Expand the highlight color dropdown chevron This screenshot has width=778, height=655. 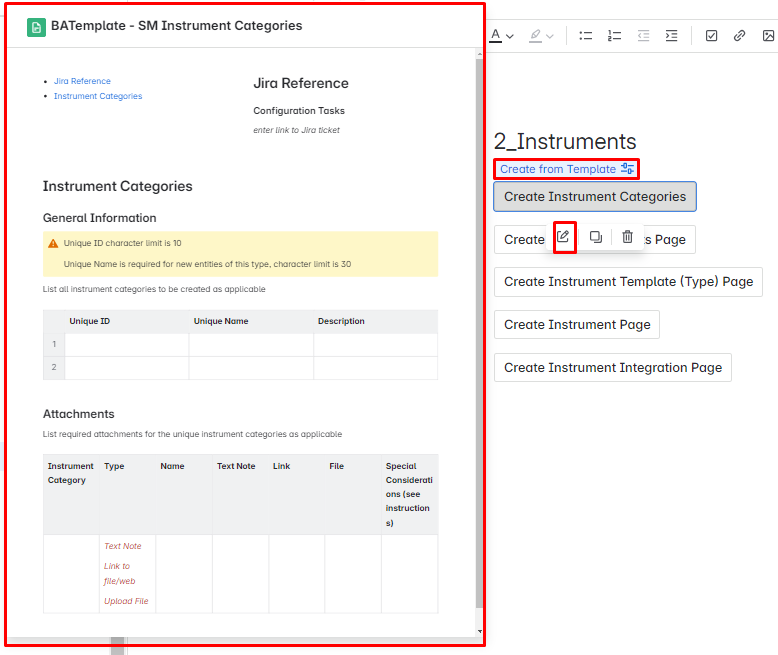point(550,36)
